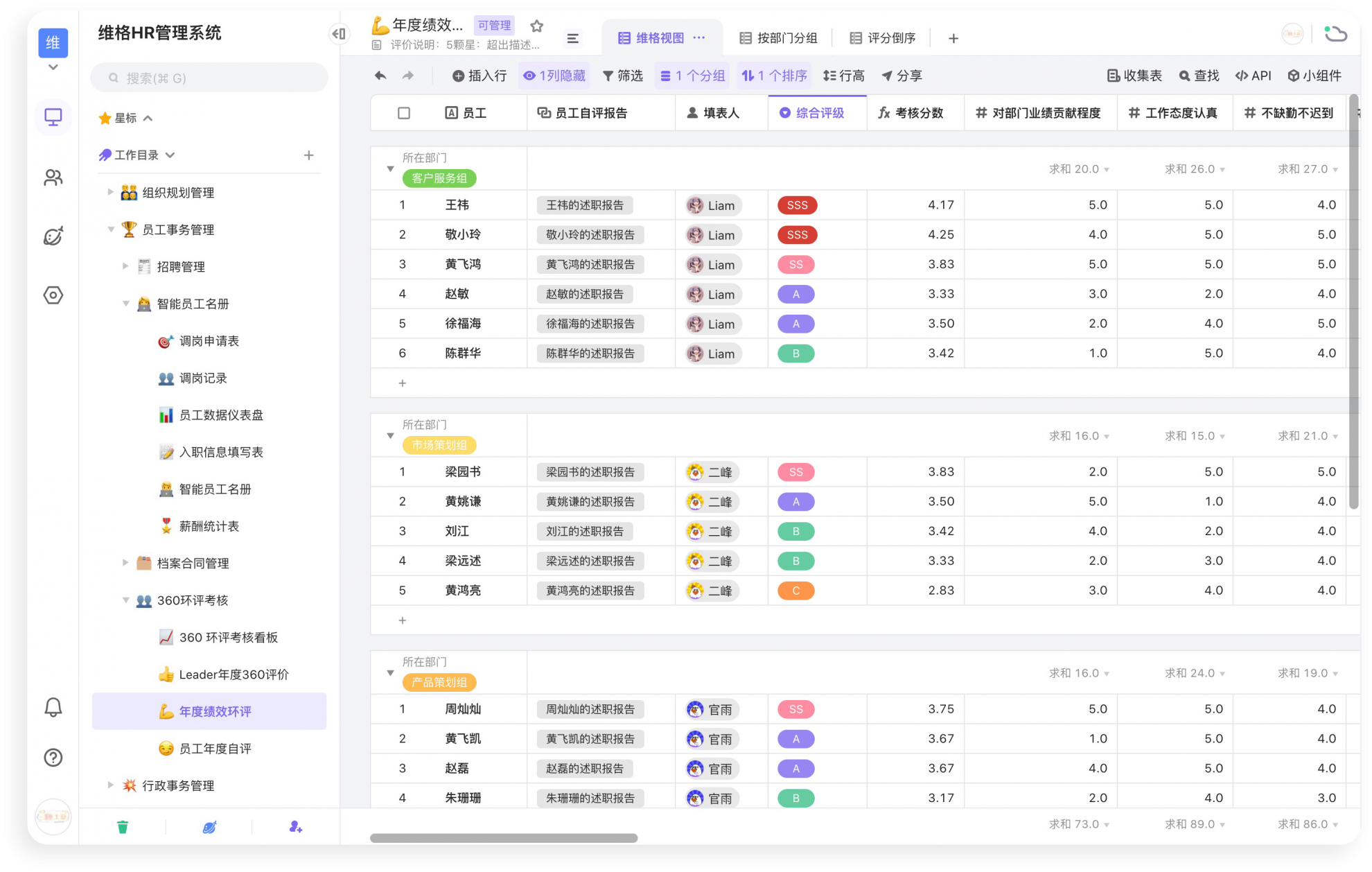Switch to 评分倒序 view tab

click(x=883, y=38)
